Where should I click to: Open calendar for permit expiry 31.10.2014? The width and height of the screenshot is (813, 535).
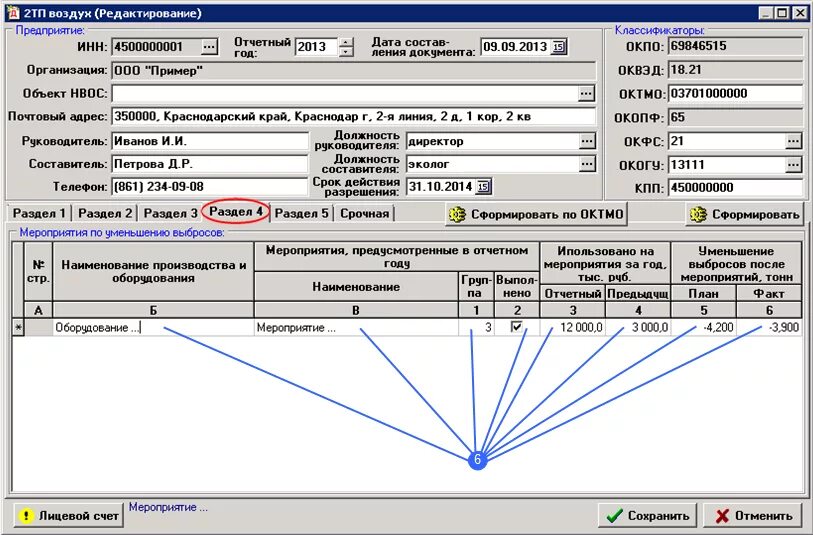(483, 186)
